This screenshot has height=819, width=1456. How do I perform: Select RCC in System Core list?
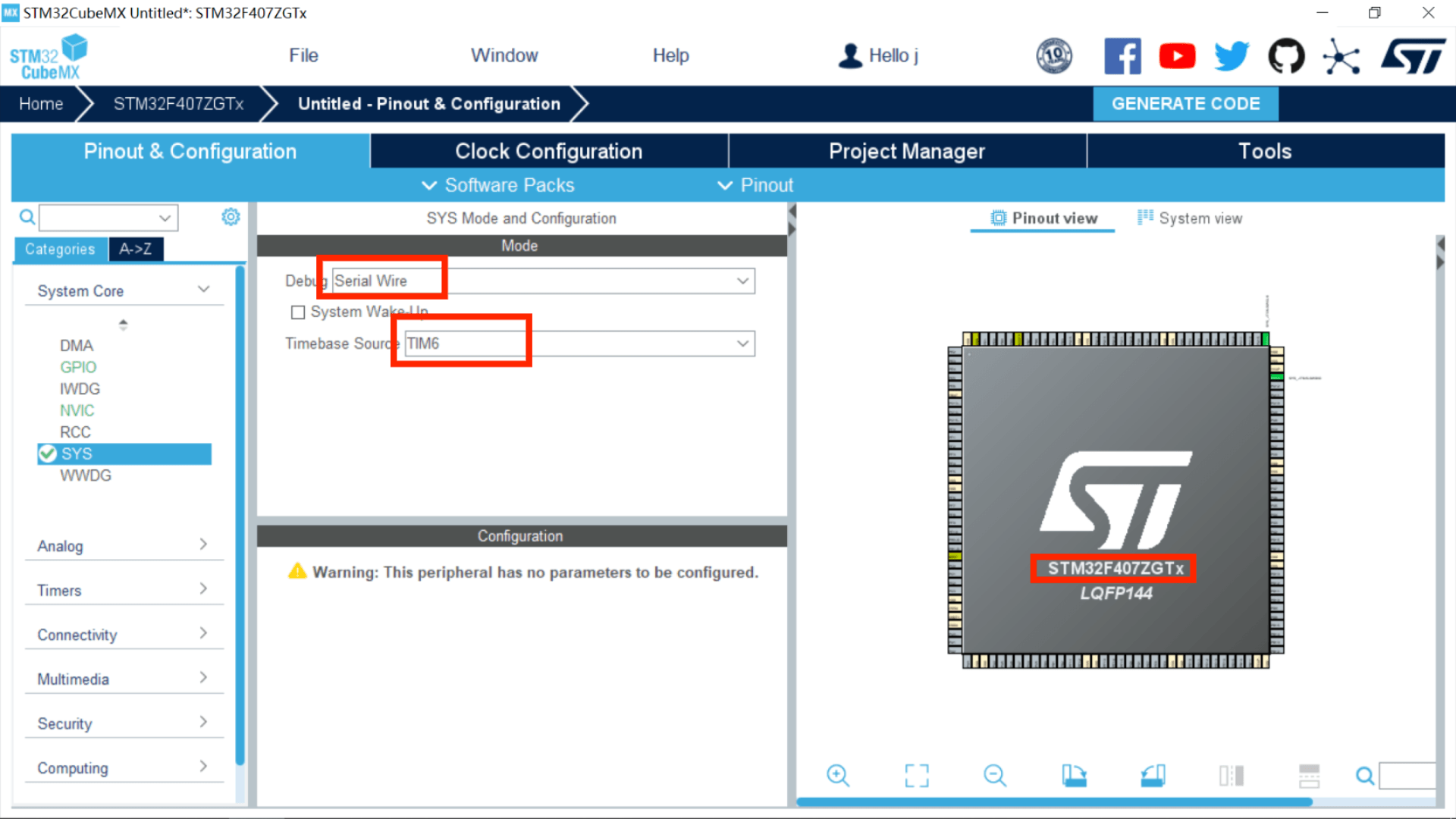tap(75, 432)
